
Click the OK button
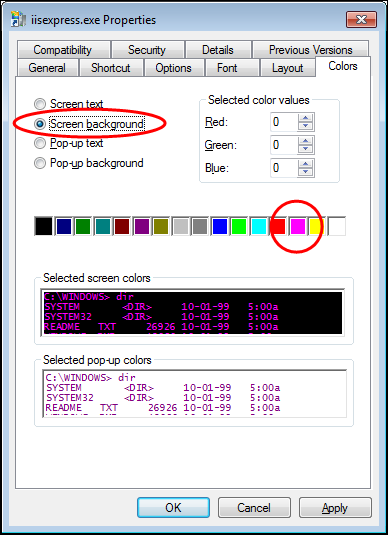point(173,507)
